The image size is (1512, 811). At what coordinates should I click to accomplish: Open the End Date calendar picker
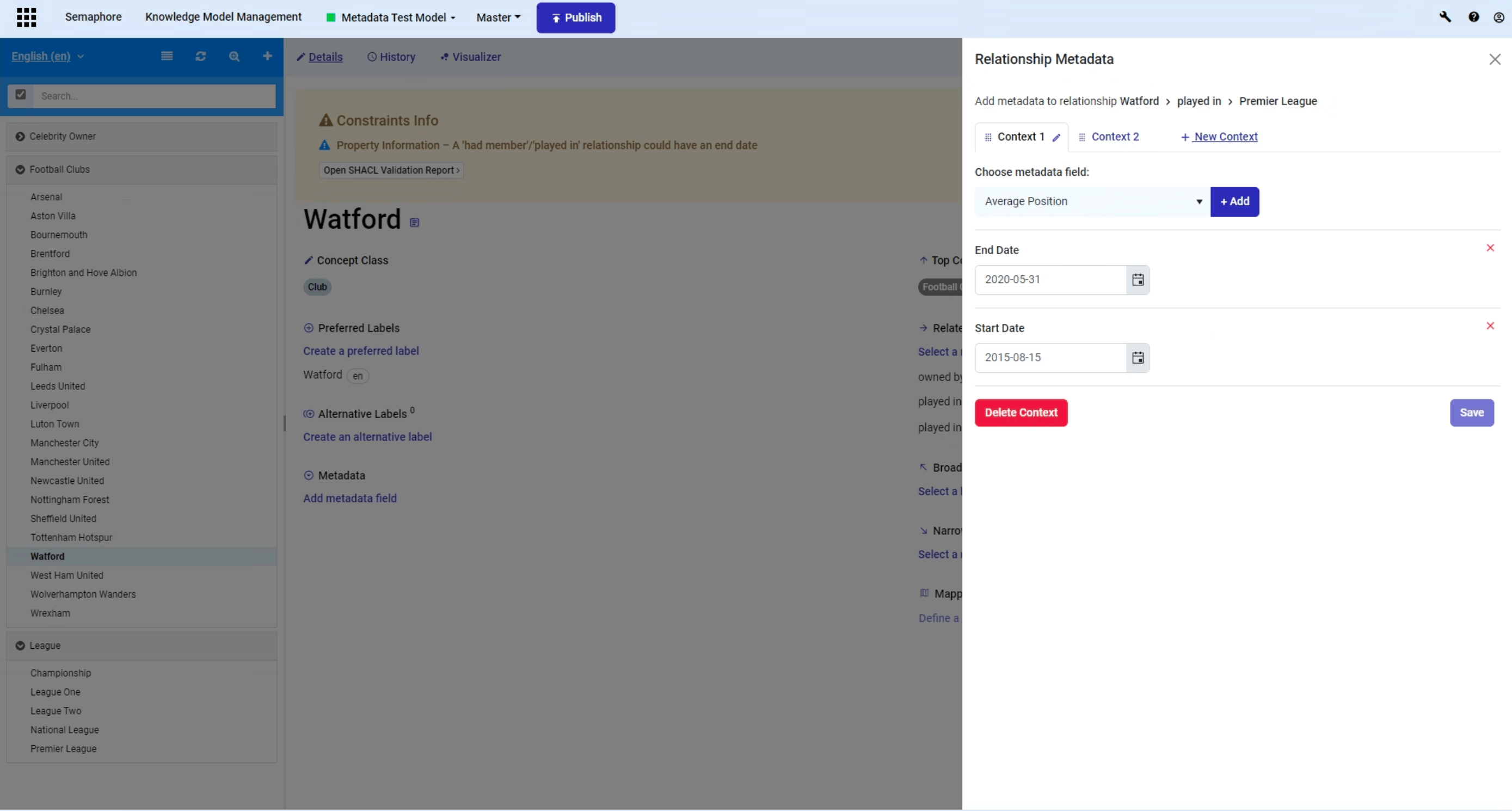point(1138,280)
